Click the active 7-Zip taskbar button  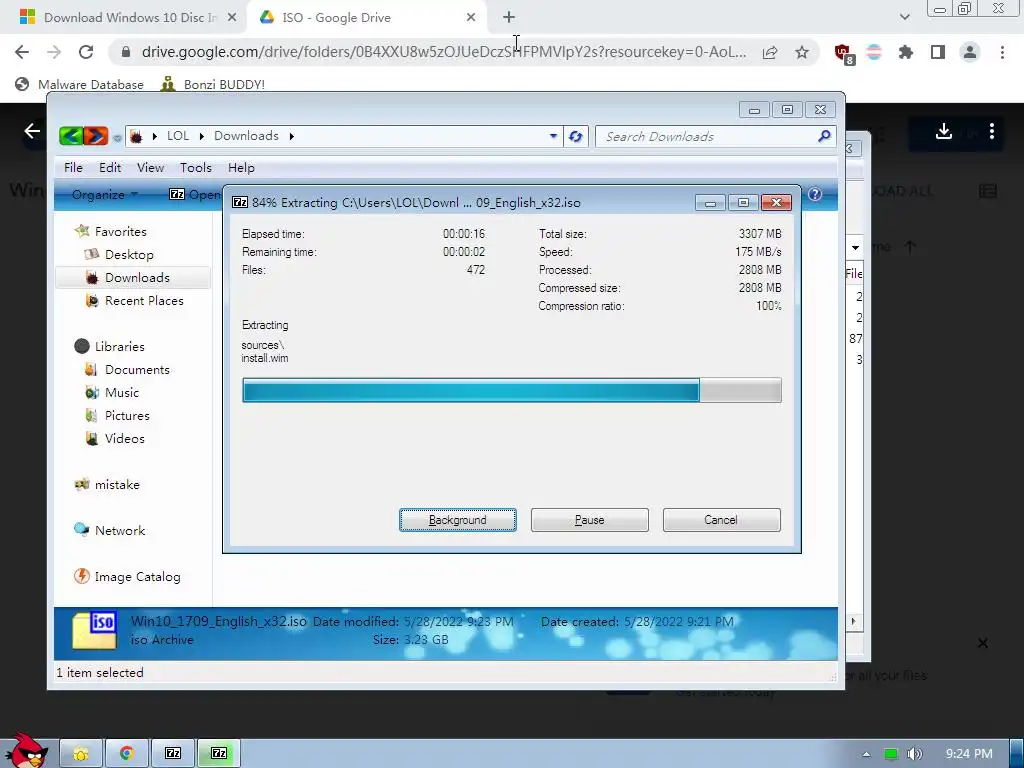click(x=219, y=754)
